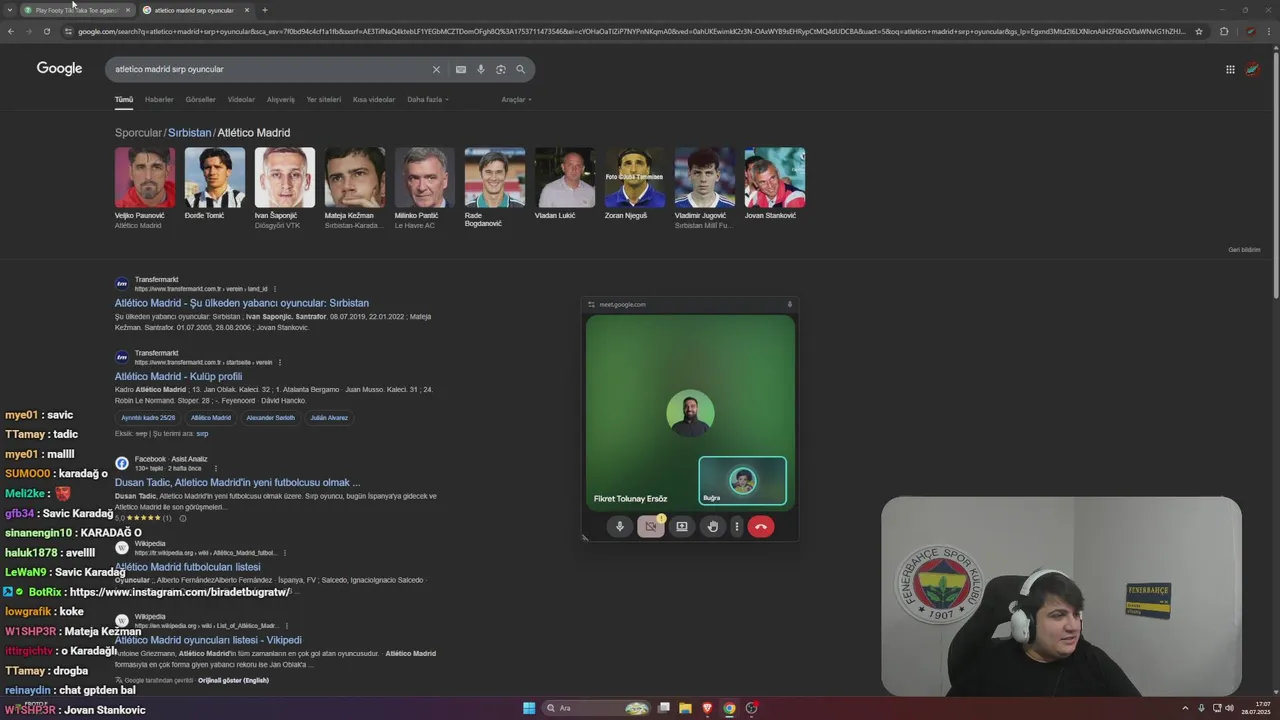Click the Sporcular breadcrumb link
1280x720 pixels.
coord(138,132)
